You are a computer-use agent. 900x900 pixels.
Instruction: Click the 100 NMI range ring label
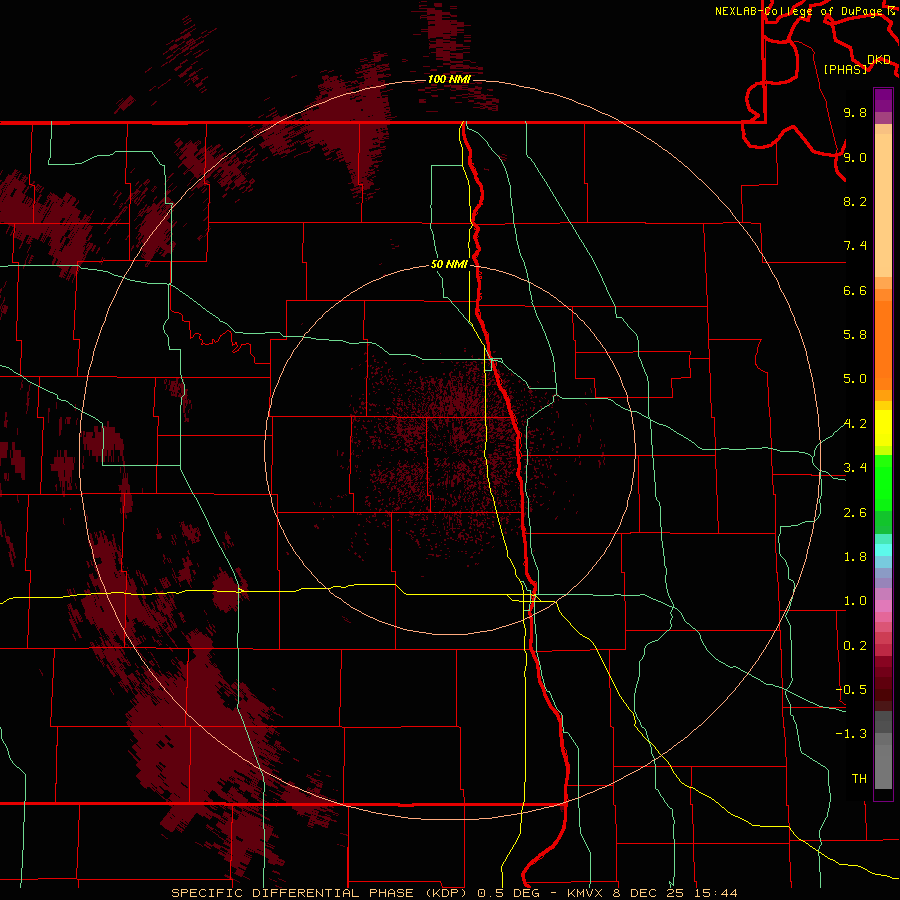[x=449, y=79]
